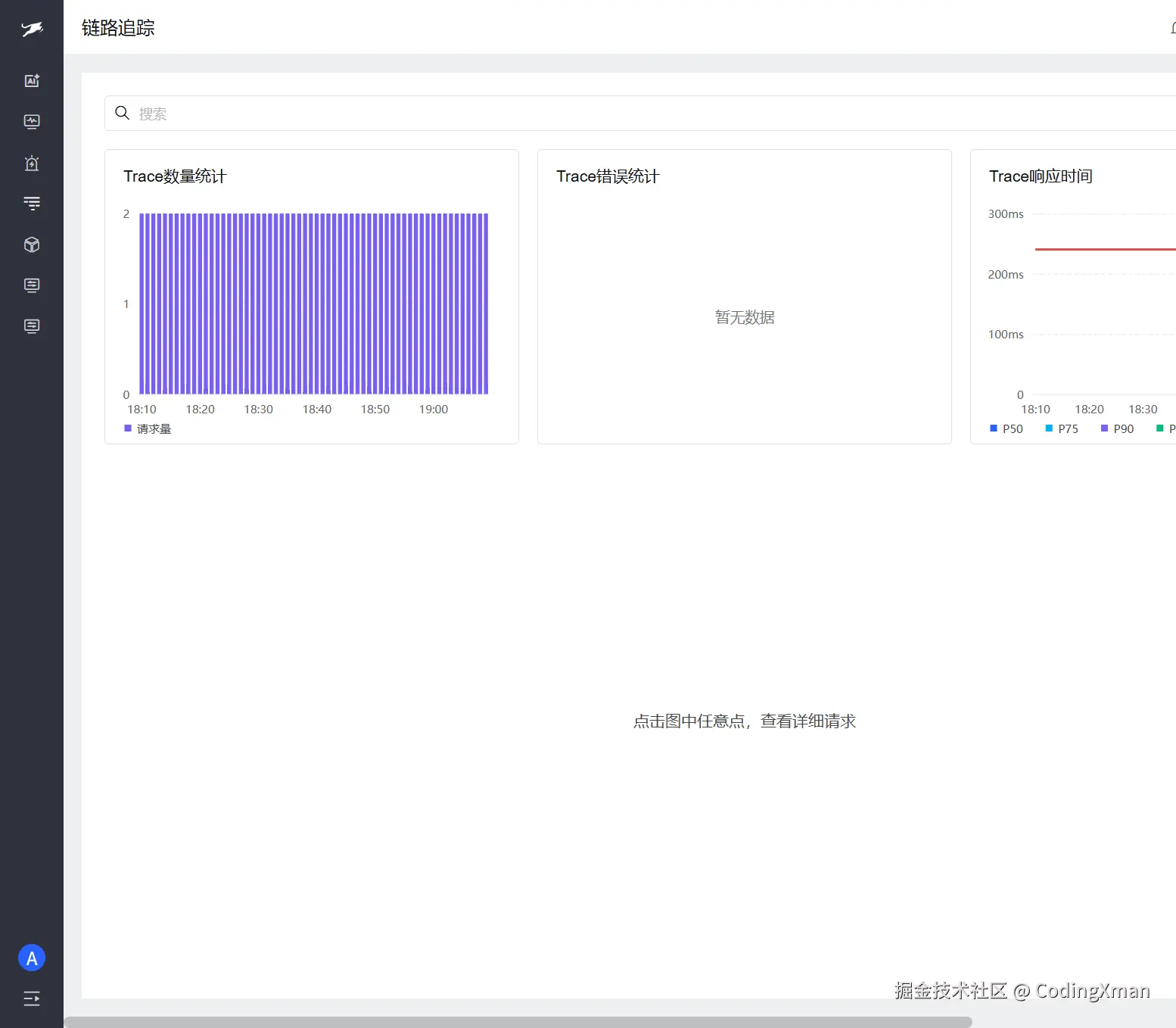Open the first sliders-monitor settings icon
1176x1028 pixels.
click(32, 285)
